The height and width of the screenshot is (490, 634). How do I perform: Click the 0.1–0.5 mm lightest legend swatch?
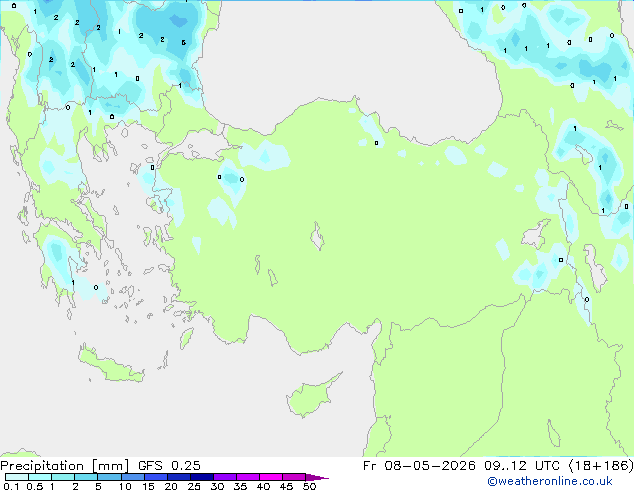coord(17,477)
